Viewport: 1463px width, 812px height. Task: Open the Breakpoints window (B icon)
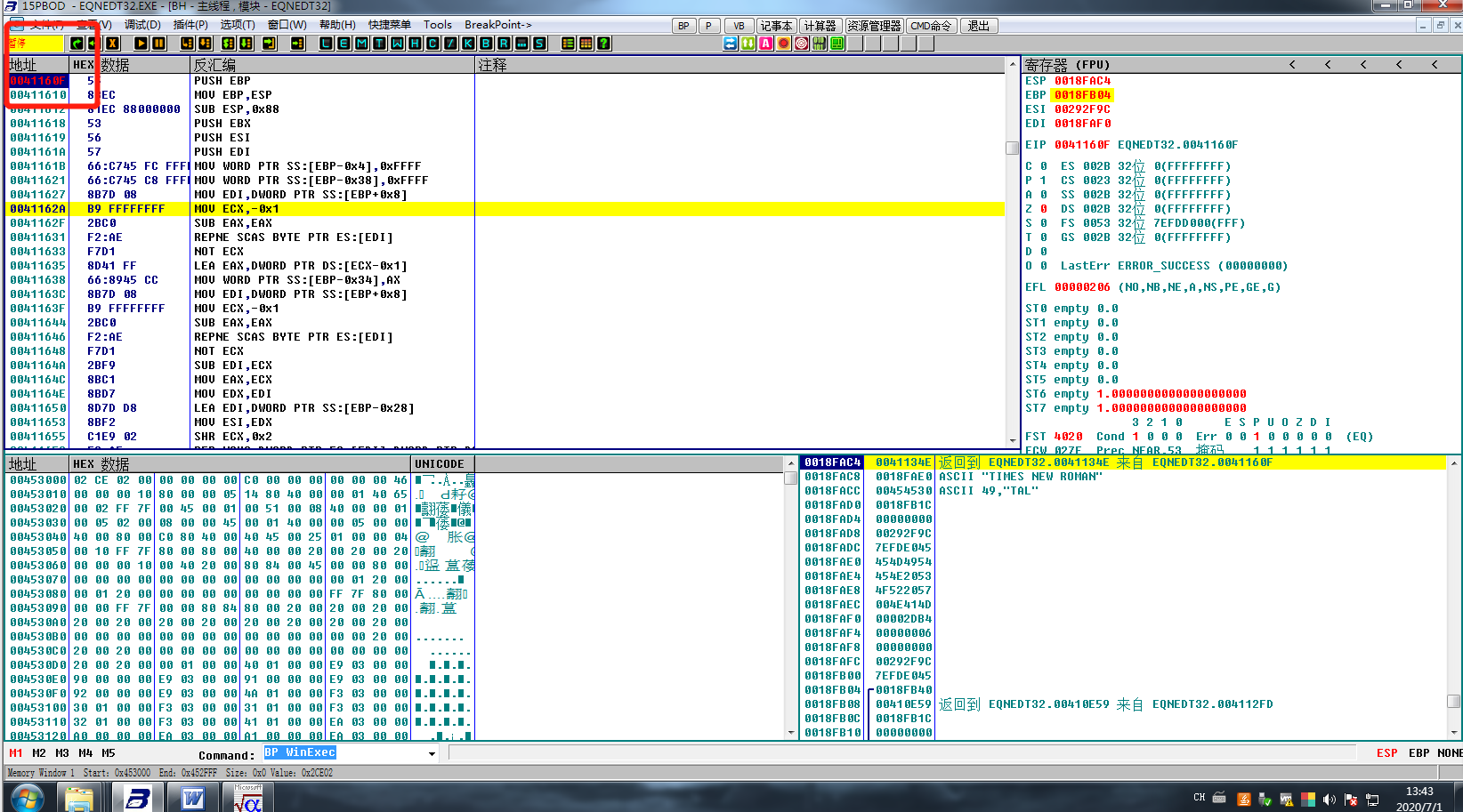pyautogui.click(x=486, y=43)
